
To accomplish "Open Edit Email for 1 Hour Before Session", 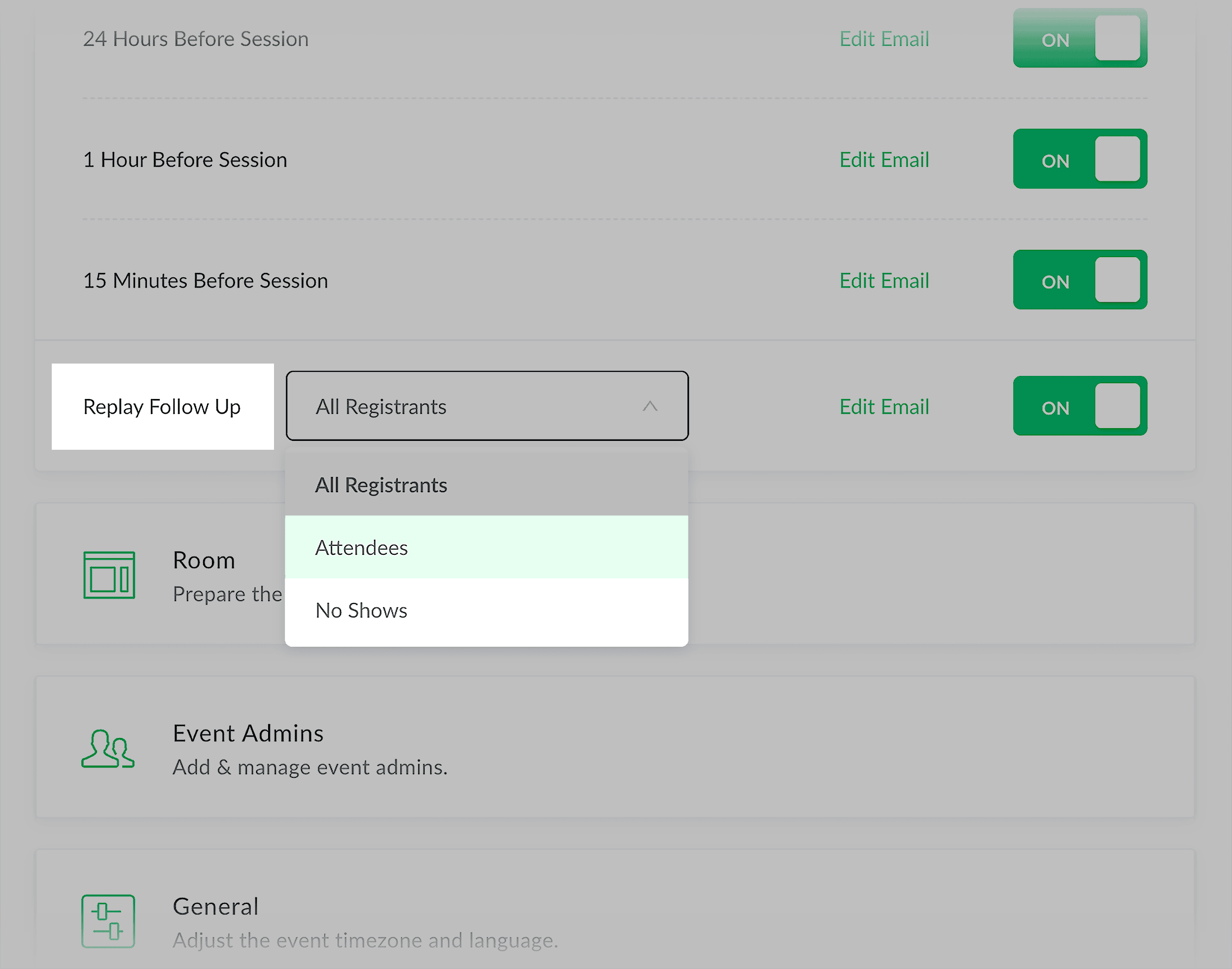I will (x=884, y=160).
